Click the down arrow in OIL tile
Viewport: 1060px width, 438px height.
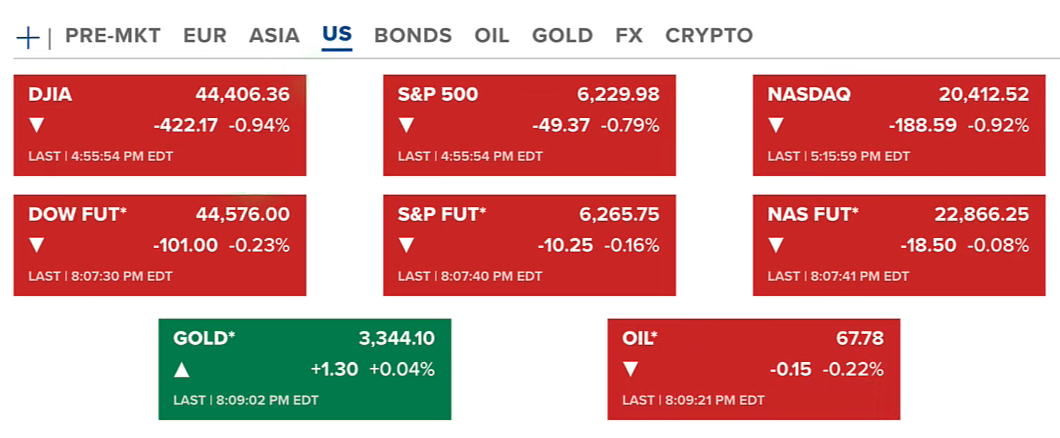coord(631,370)
